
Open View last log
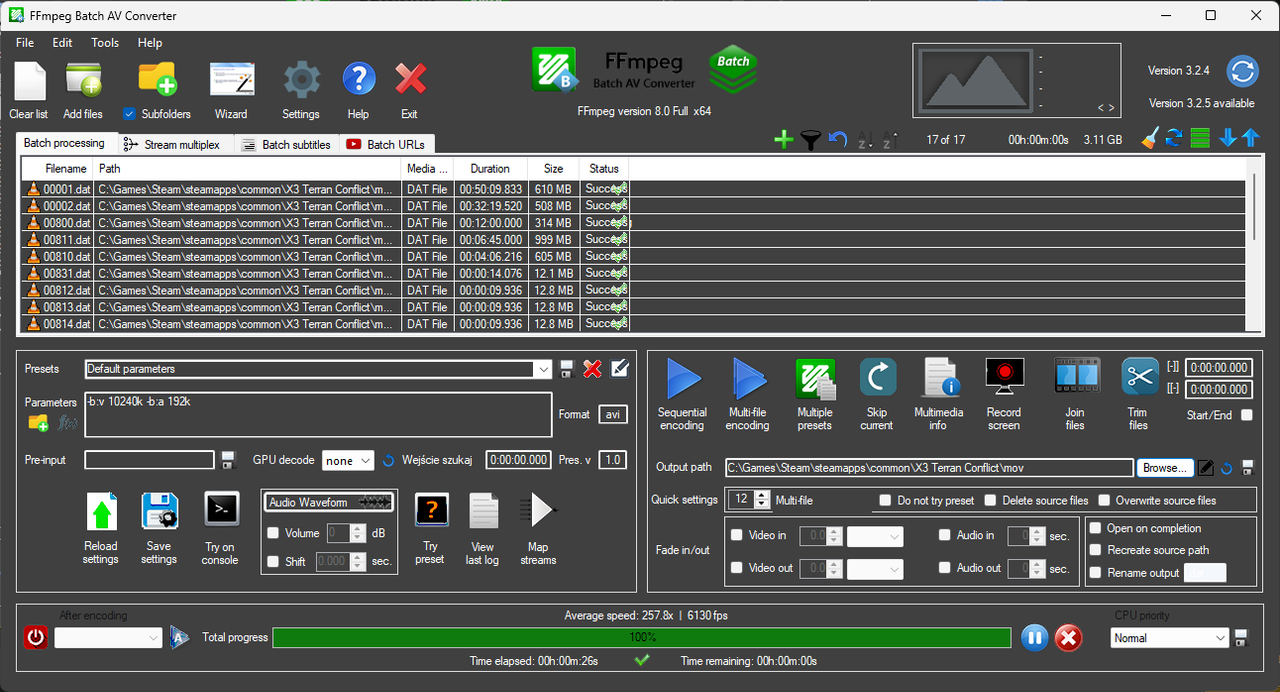point(483,511)
